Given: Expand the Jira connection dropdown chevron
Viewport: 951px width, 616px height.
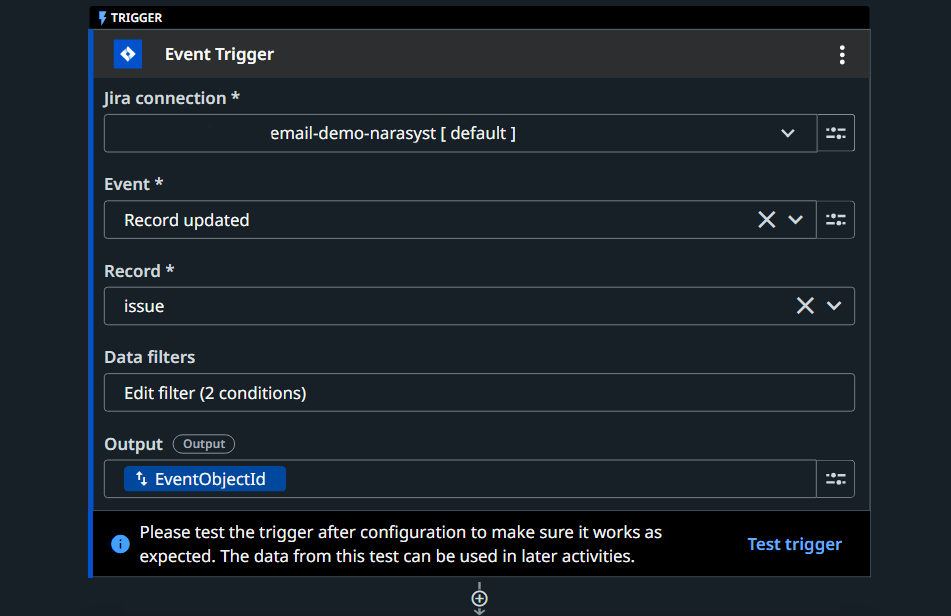Looking at the screenshot, I should [x=787, y=133].
